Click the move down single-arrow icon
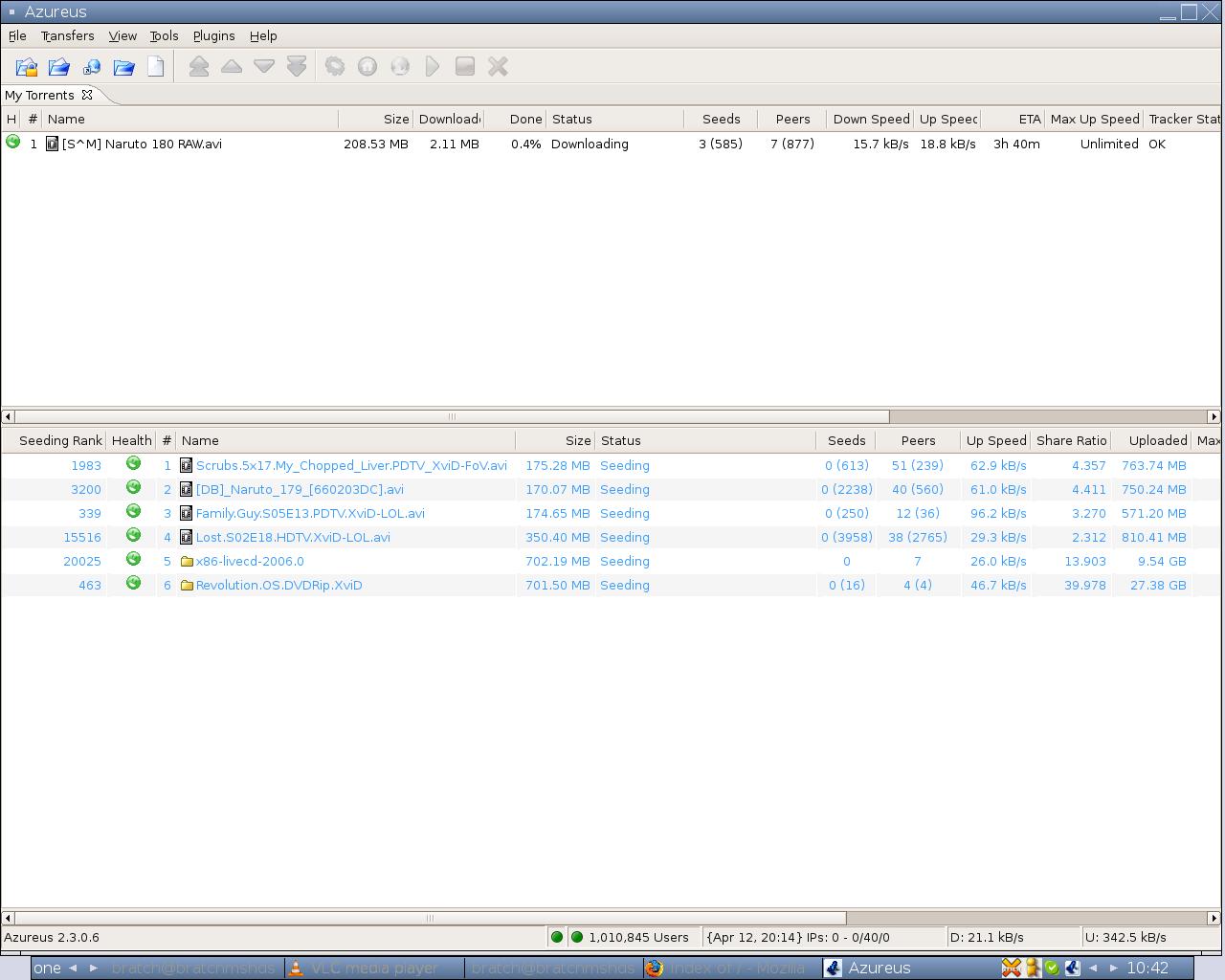1225x980 pixels. click(264, 66)
